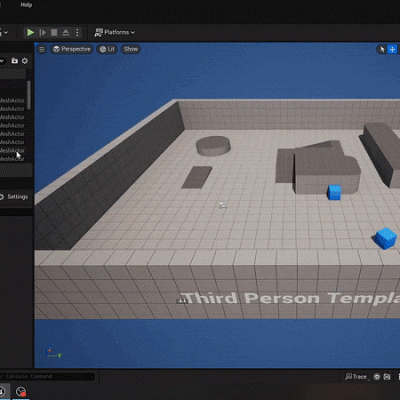Select blue cube beside the large block
Image resolution: width=400 pixels, height=400 pixels.
coord(334,193)
